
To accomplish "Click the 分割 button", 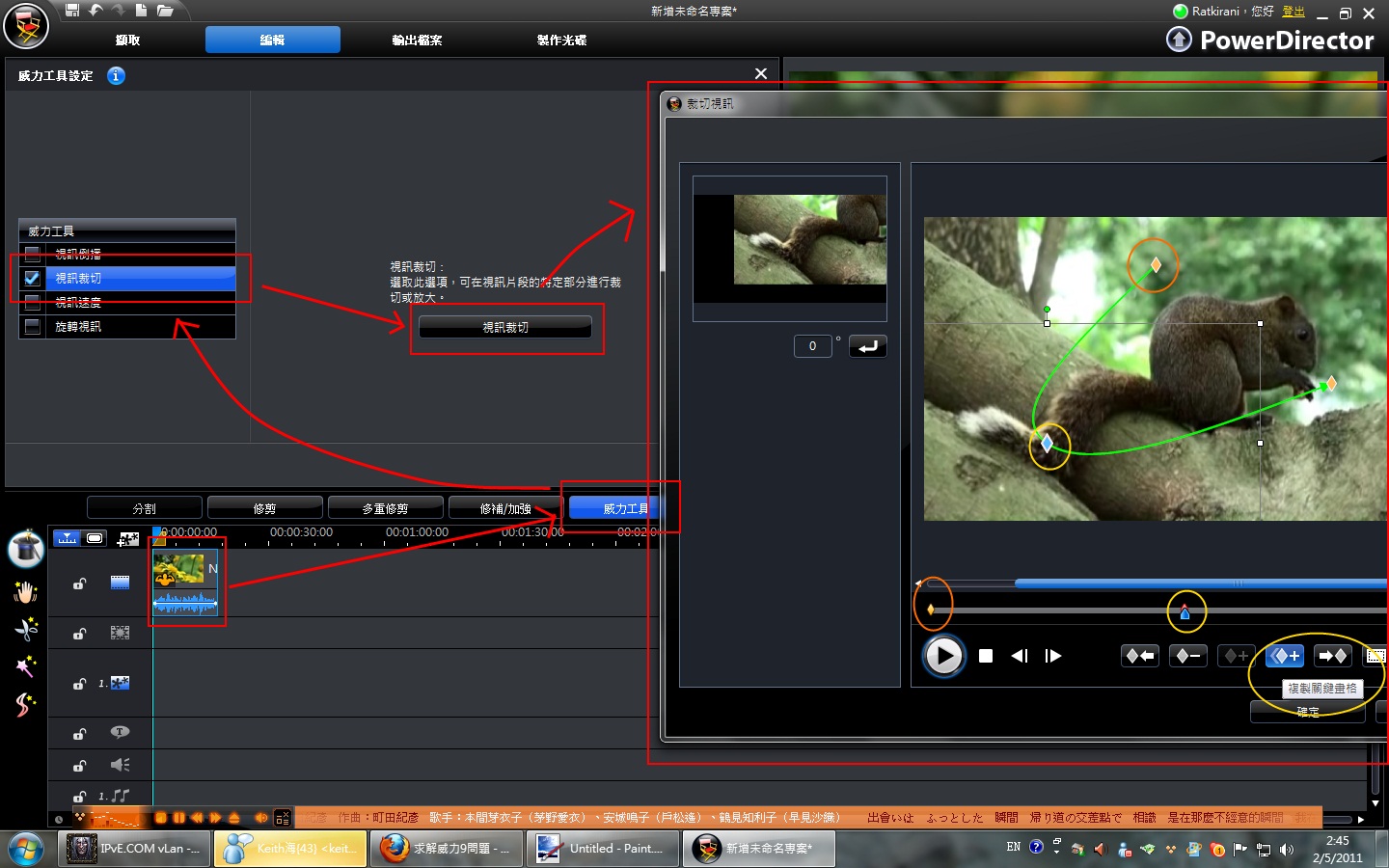I will point(145,508).
